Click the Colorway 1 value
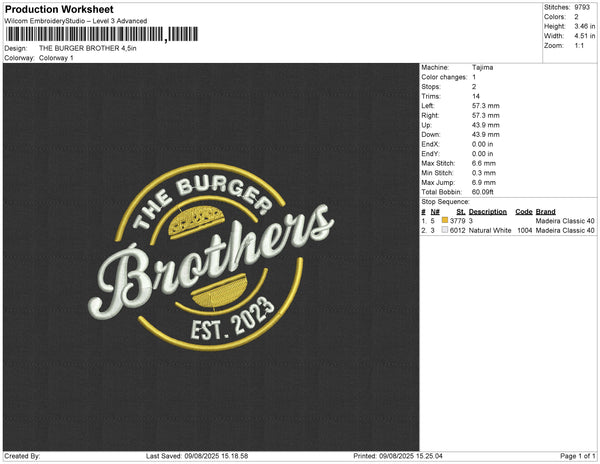Screen dimensions: 600x464 (x=56, y=58)
